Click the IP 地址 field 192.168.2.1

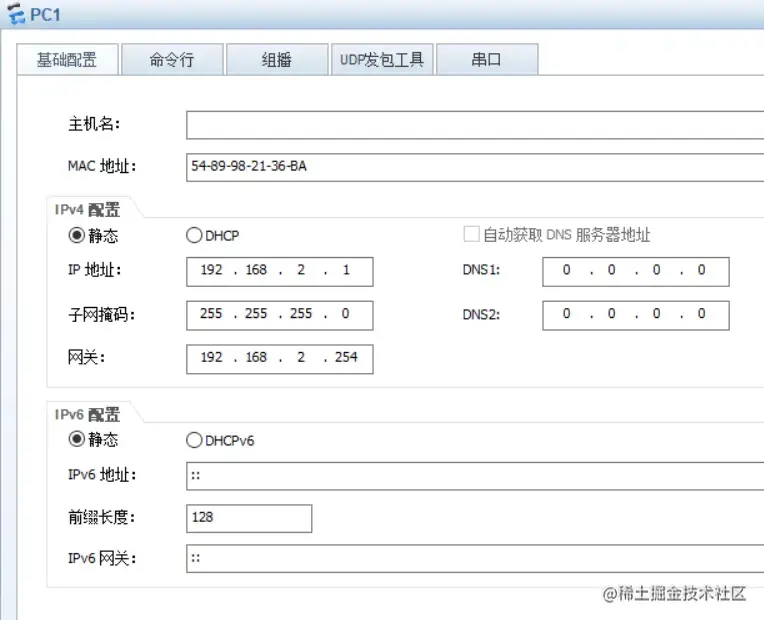point(280,271)
